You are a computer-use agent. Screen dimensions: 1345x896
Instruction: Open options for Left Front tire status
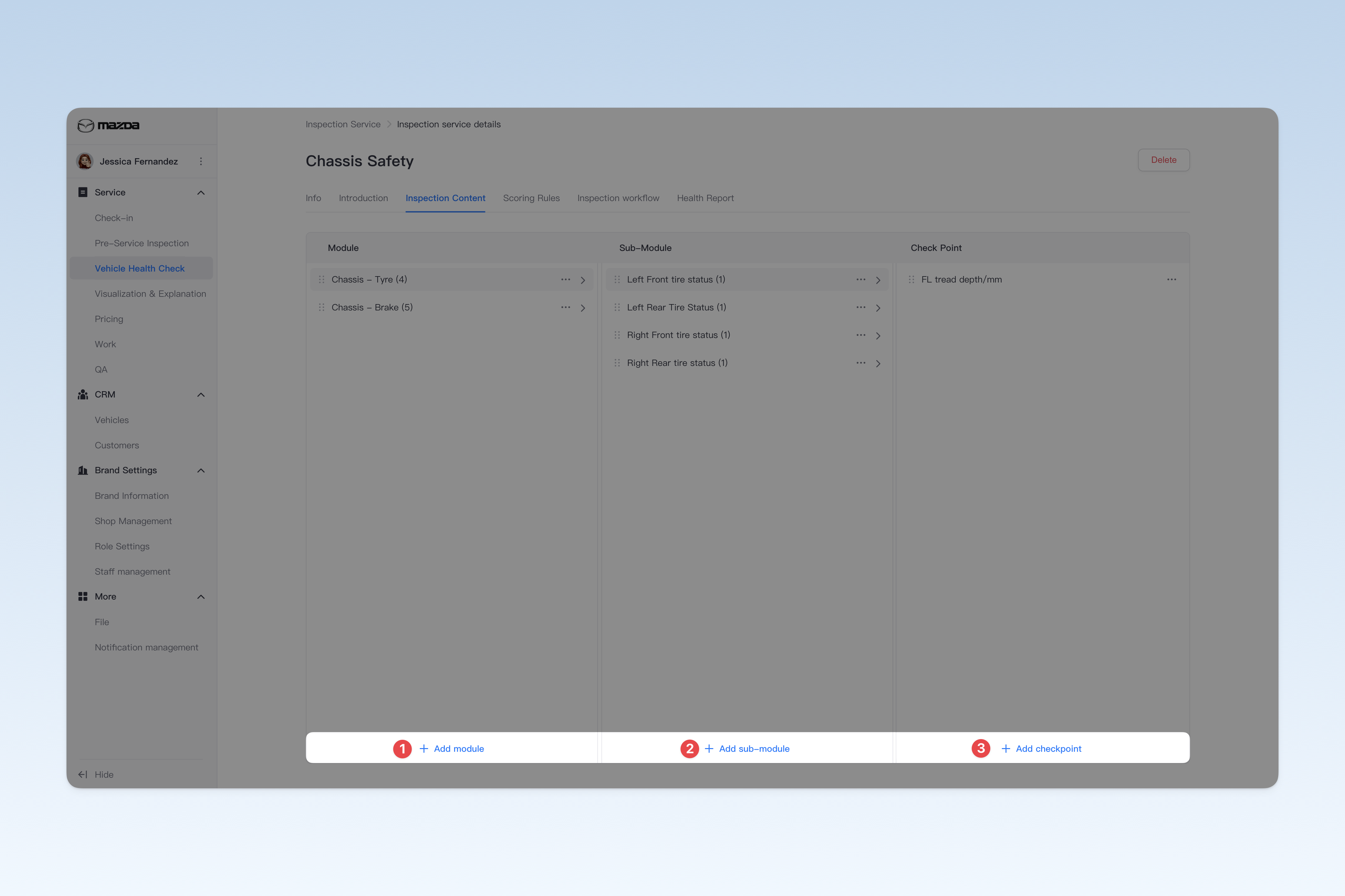[861, 280]
